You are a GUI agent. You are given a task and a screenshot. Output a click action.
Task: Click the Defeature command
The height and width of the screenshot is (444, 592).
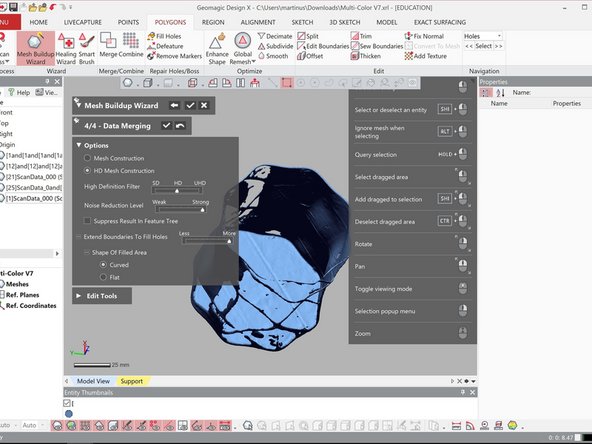(165, 46)
